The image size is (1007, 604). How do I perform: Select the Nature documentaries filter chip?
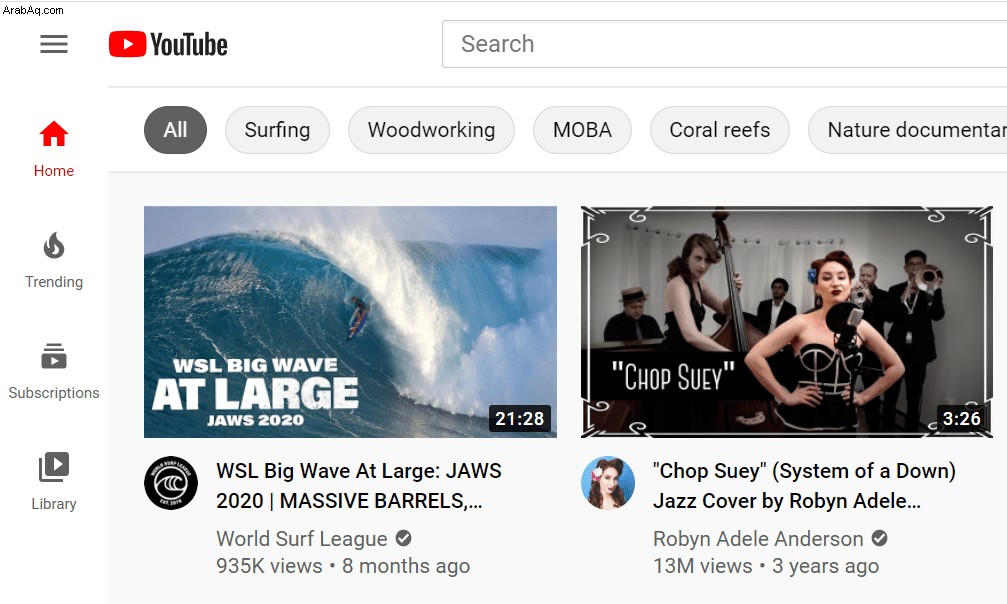pos(908,130)
